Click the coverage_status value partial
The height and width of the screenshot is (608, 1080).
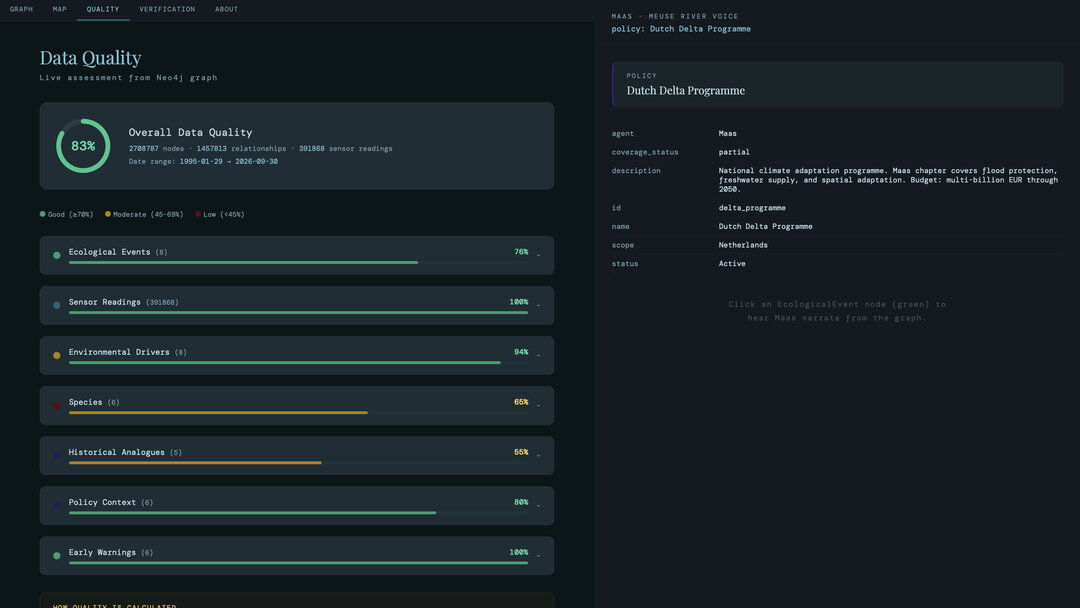(734, 152)
